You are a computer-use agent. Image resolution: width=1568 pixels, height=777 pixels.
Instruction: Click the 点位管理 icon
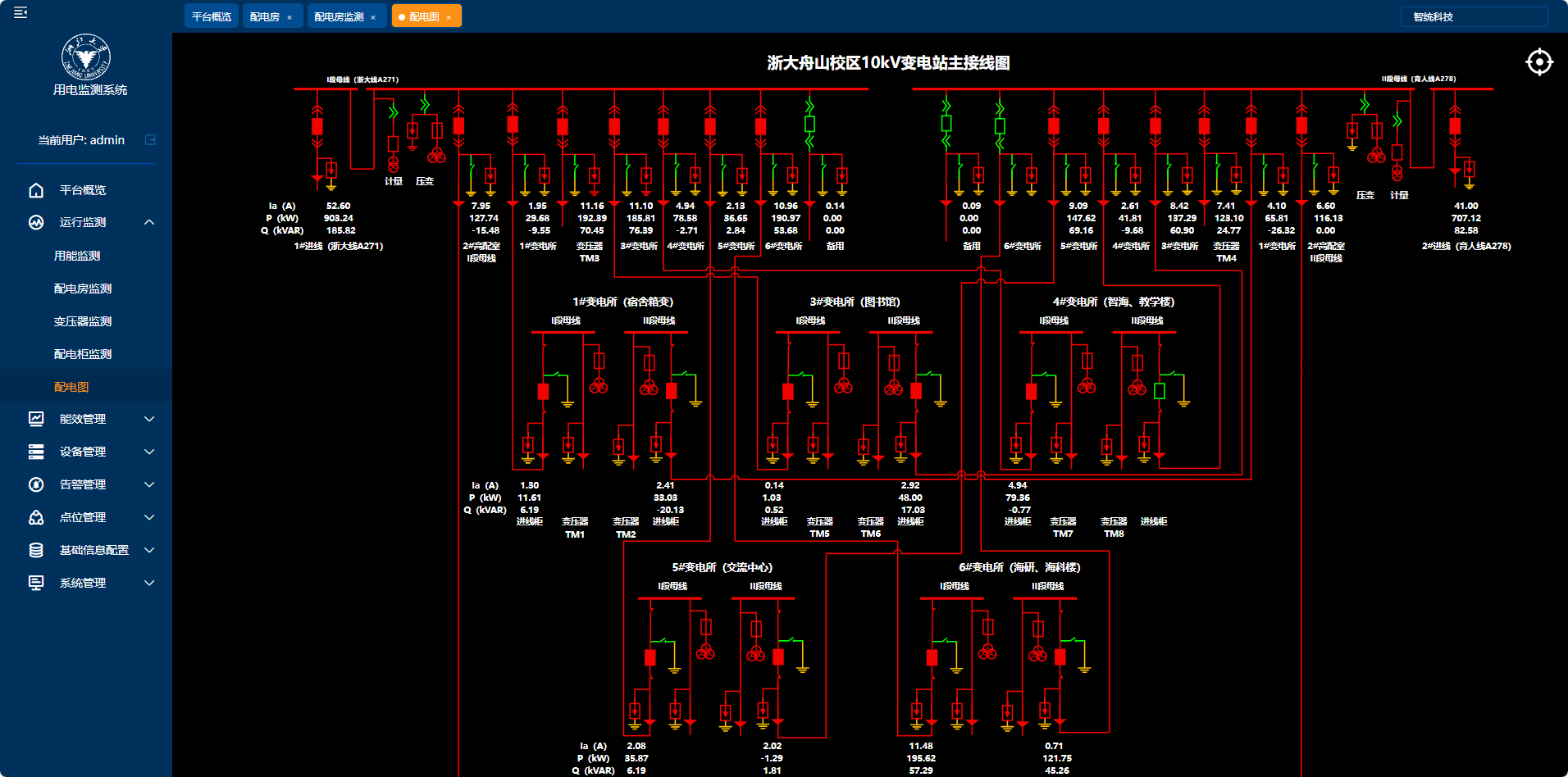click(x=36, y=517)
